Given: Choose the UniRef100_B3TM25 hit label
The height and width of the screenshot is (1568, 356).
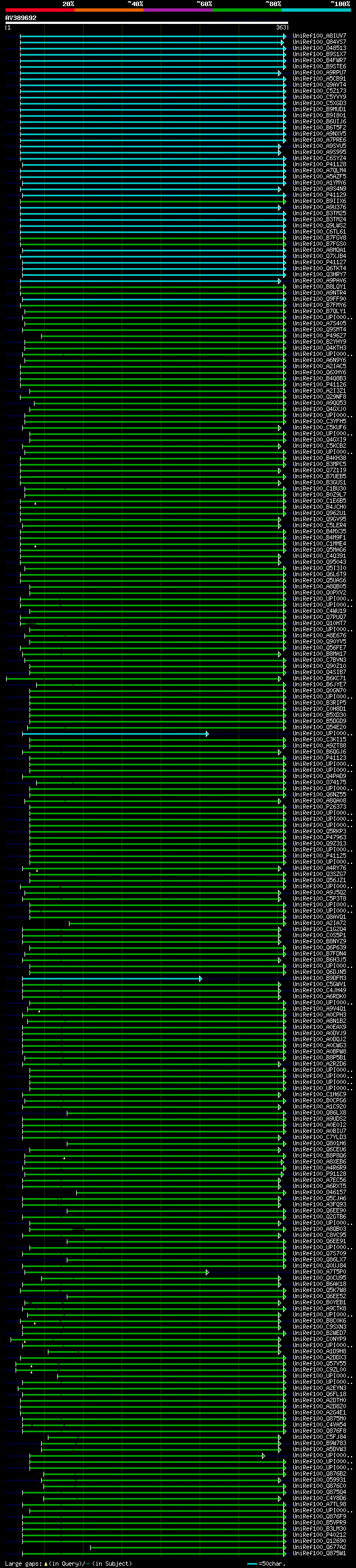Looking at the screenshot, I should [319, 213].
